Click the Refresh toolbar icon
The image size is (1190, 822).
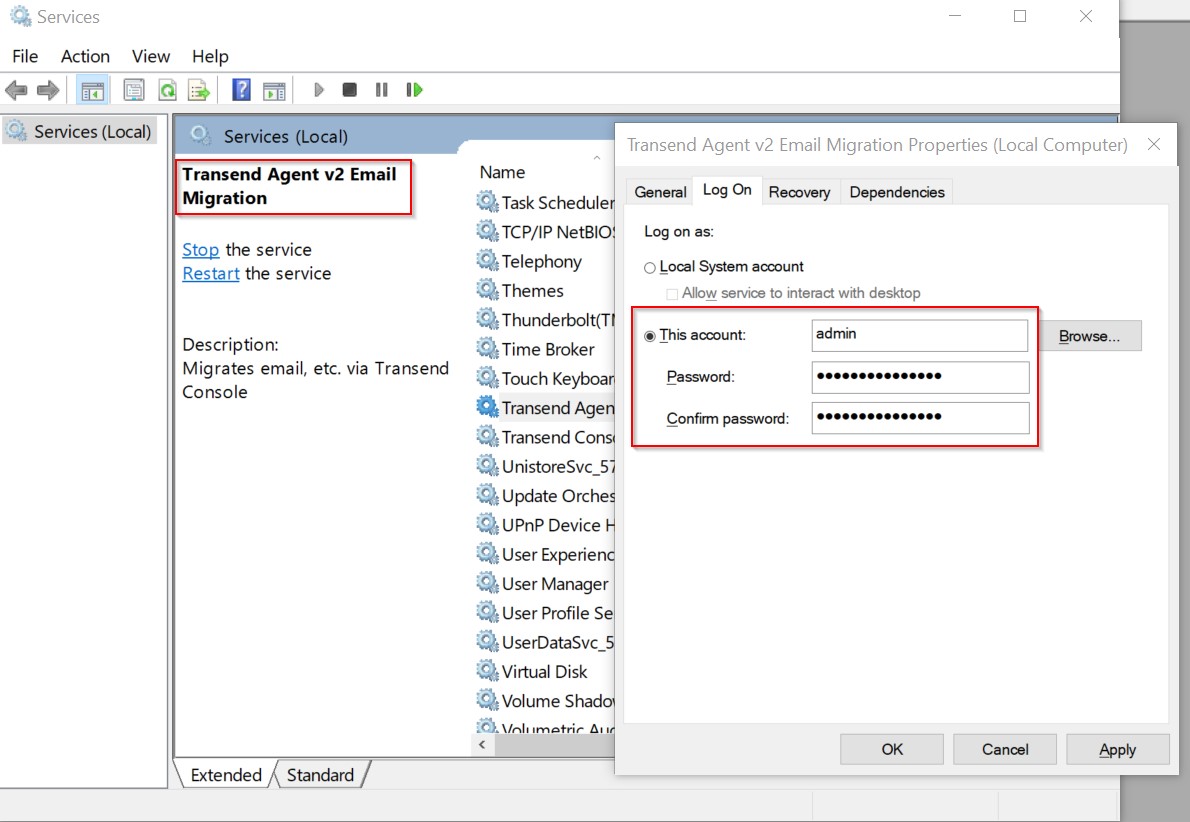click(167, 90)
